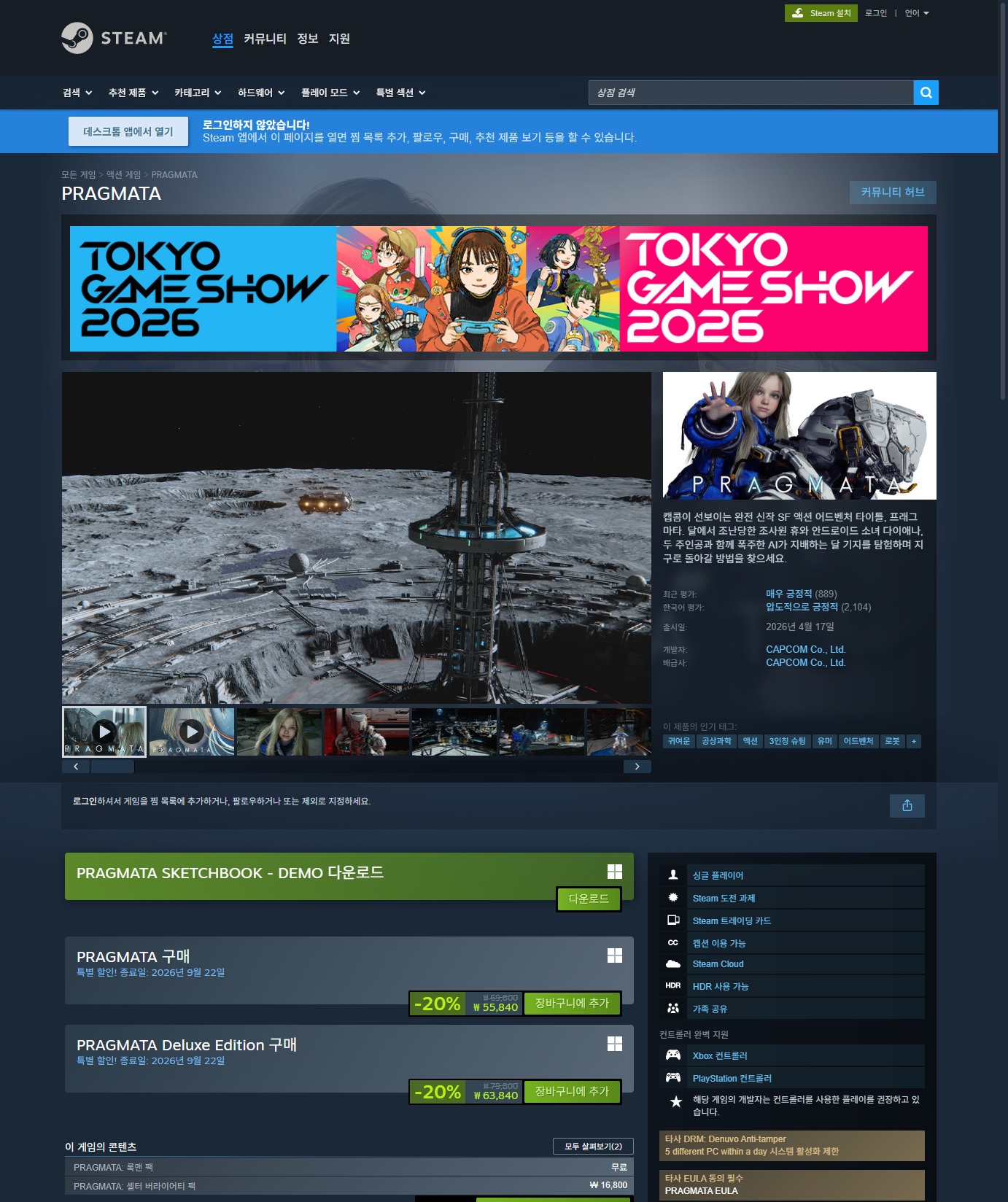
Task: Click the 로그인 link in header
Action: point(876,13)
